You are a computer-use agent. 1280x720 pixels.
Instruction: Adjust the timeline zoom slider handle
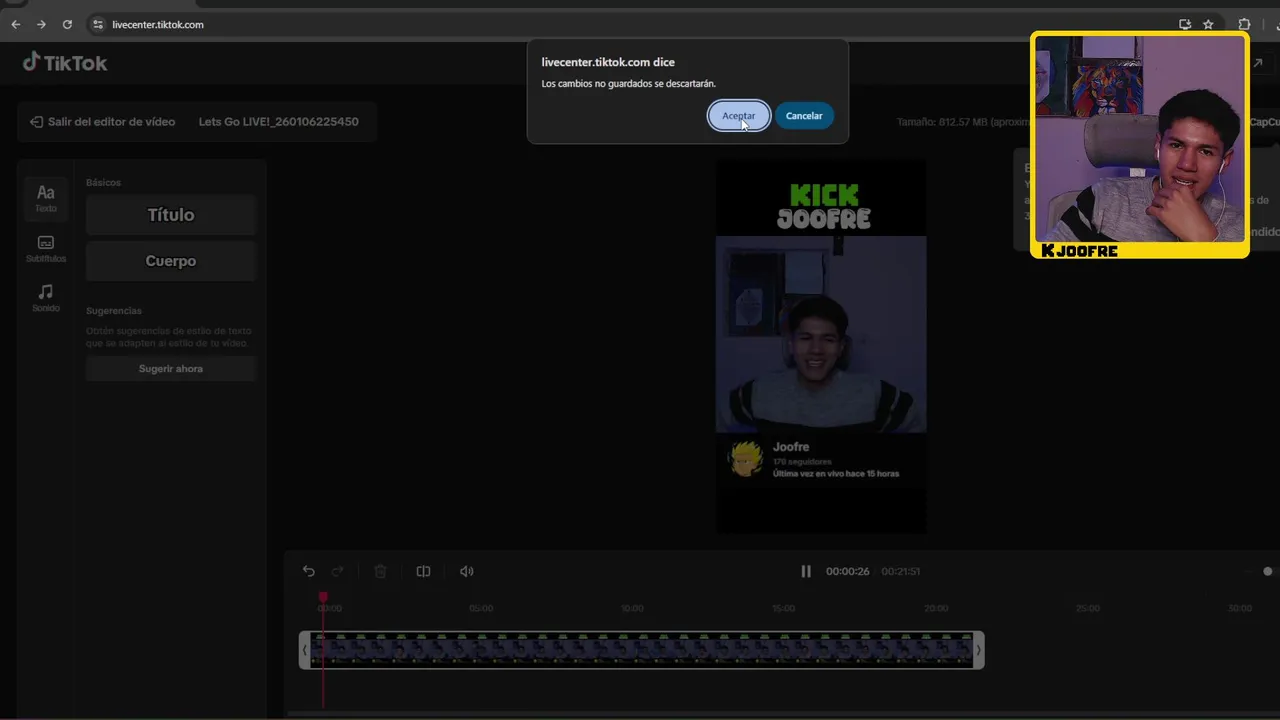1268,571
